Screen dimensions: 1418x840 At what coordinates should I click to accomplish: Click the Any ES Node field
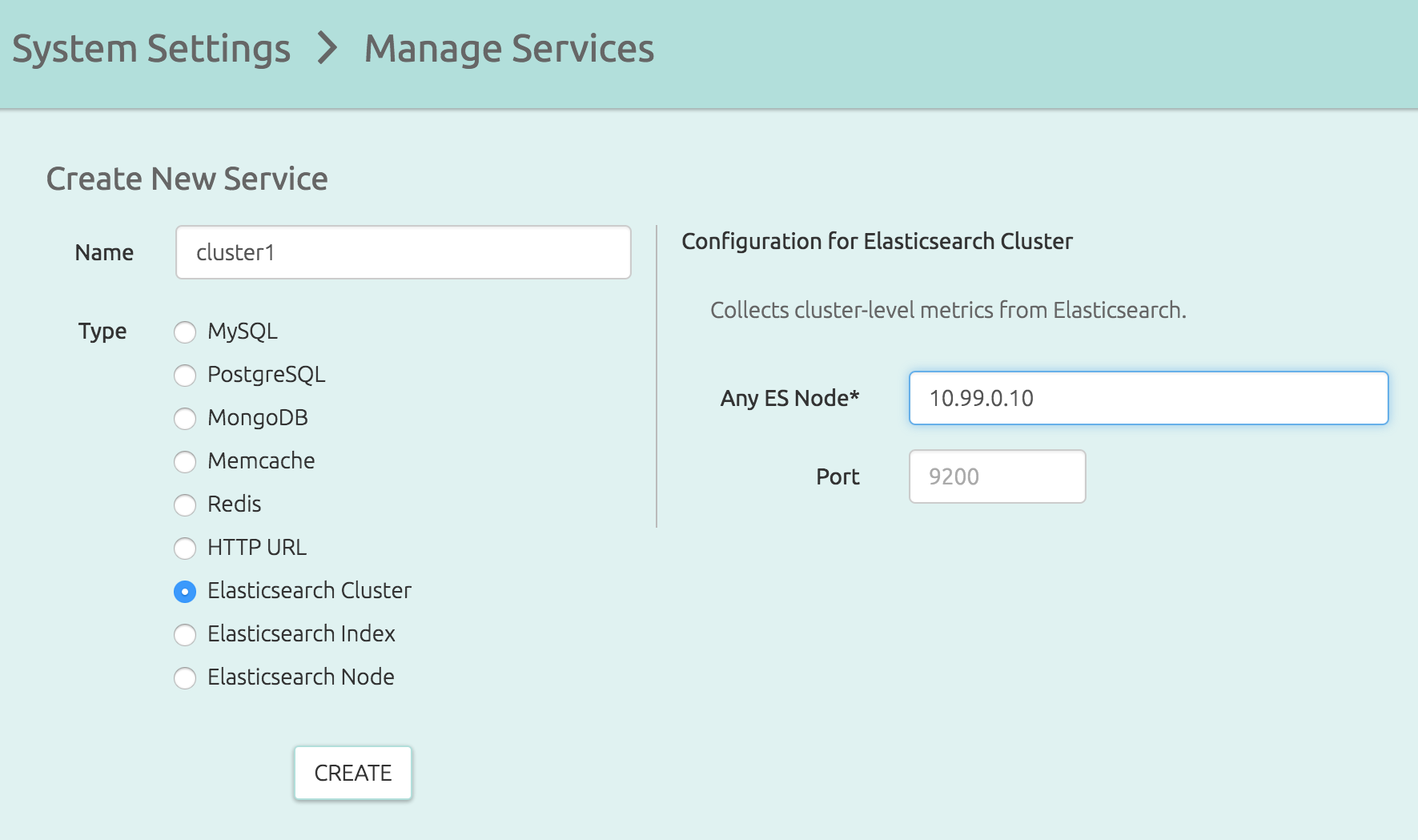pyautogui.click(x=1148, y=398)
